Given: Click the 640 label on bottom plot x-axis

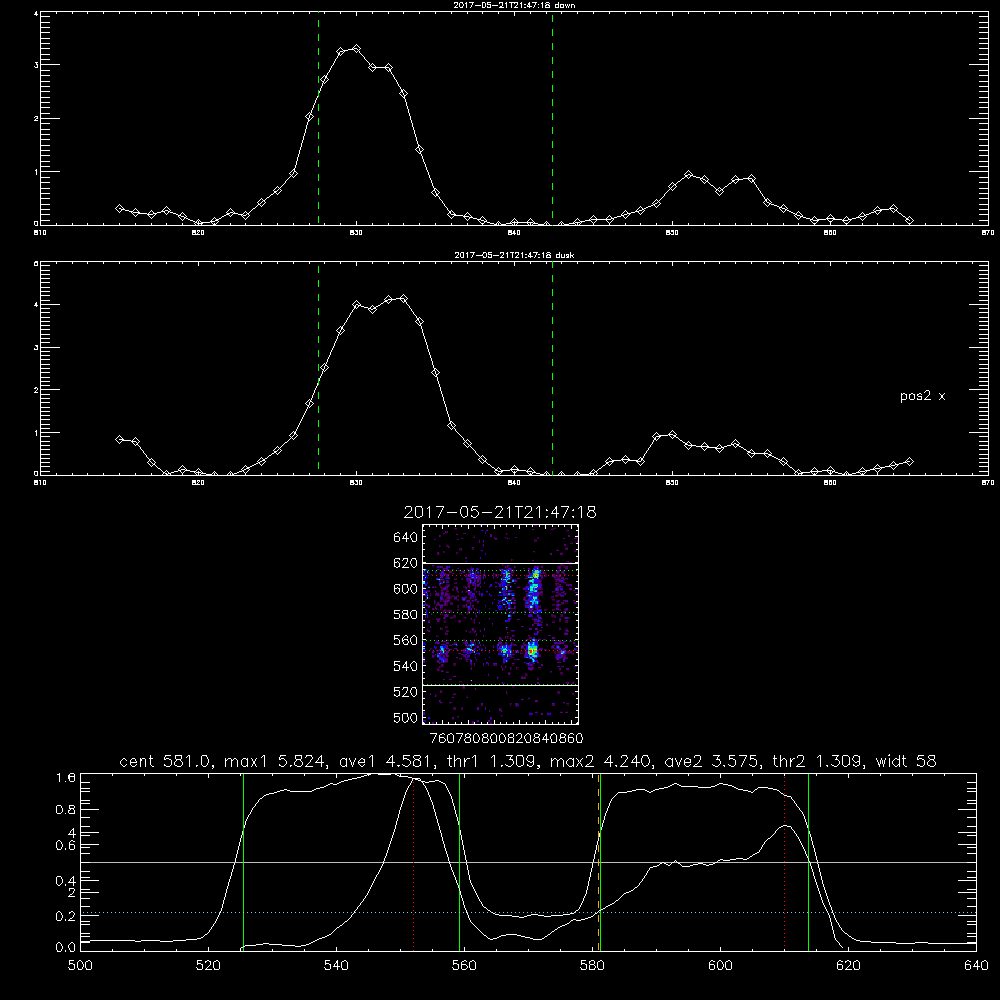Looking at the screenshot, I should pyautogui.click(x=976, y=966).
